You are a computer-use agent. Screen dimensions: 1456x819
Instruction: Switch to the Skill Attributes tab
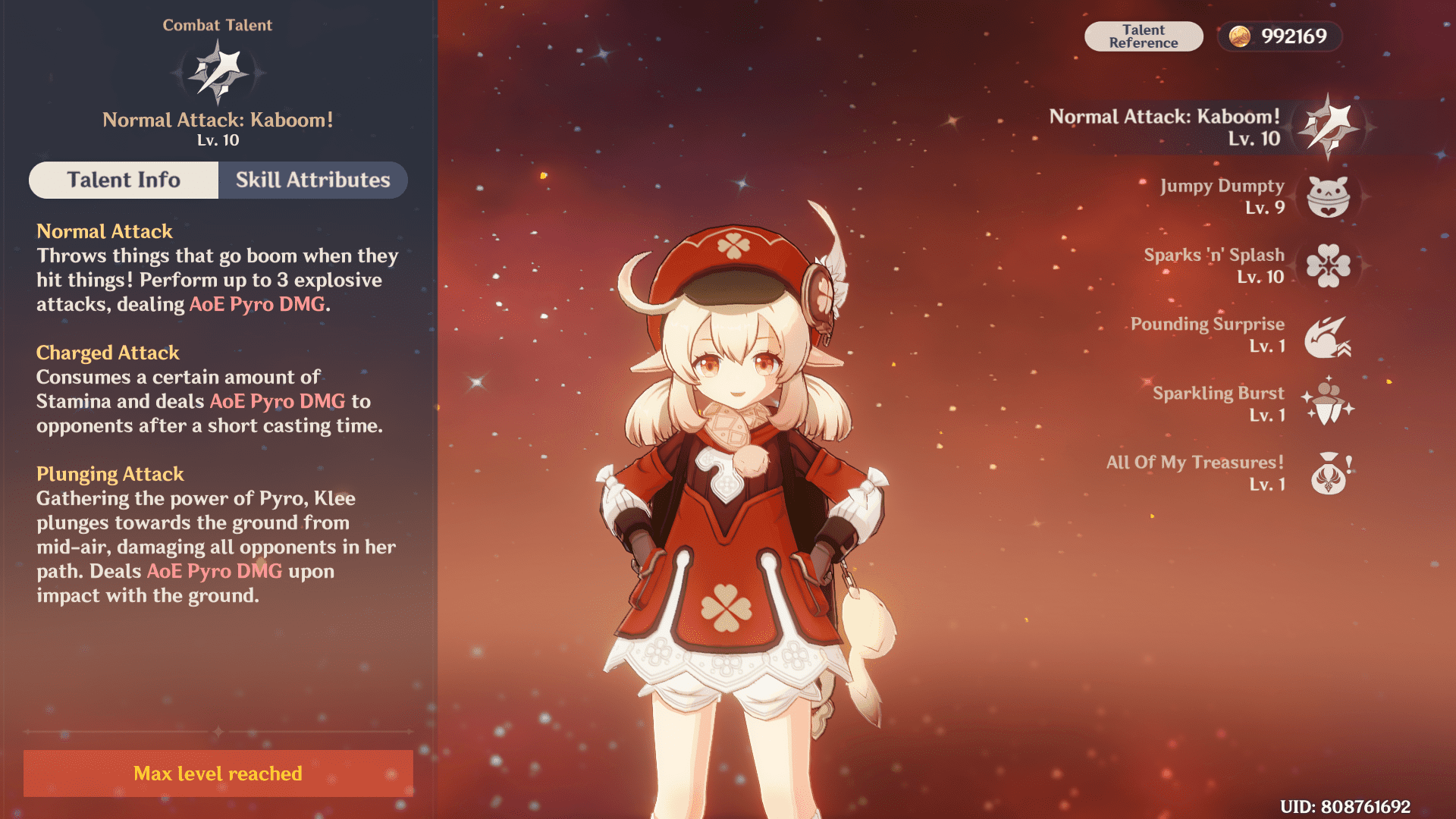click(x=313, y=180)
